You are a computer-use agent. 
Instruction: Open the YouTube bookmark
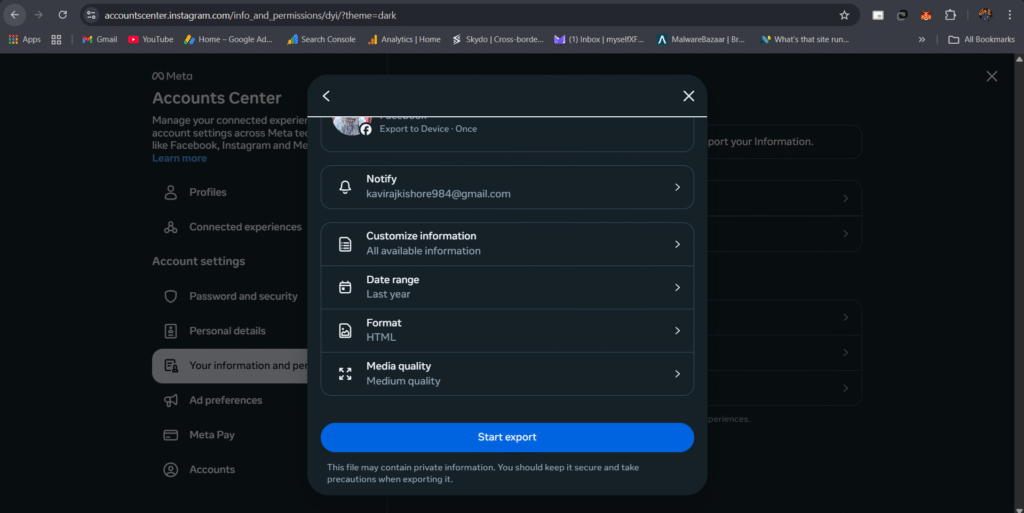pyautogui.click(x=150, y=39)
